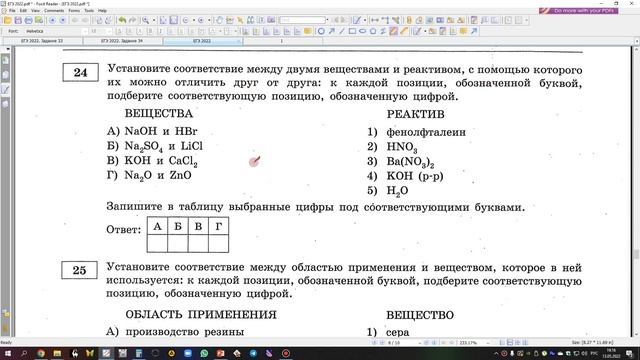Toggle bold text formatting
The image size is (640, 360).
150,31
